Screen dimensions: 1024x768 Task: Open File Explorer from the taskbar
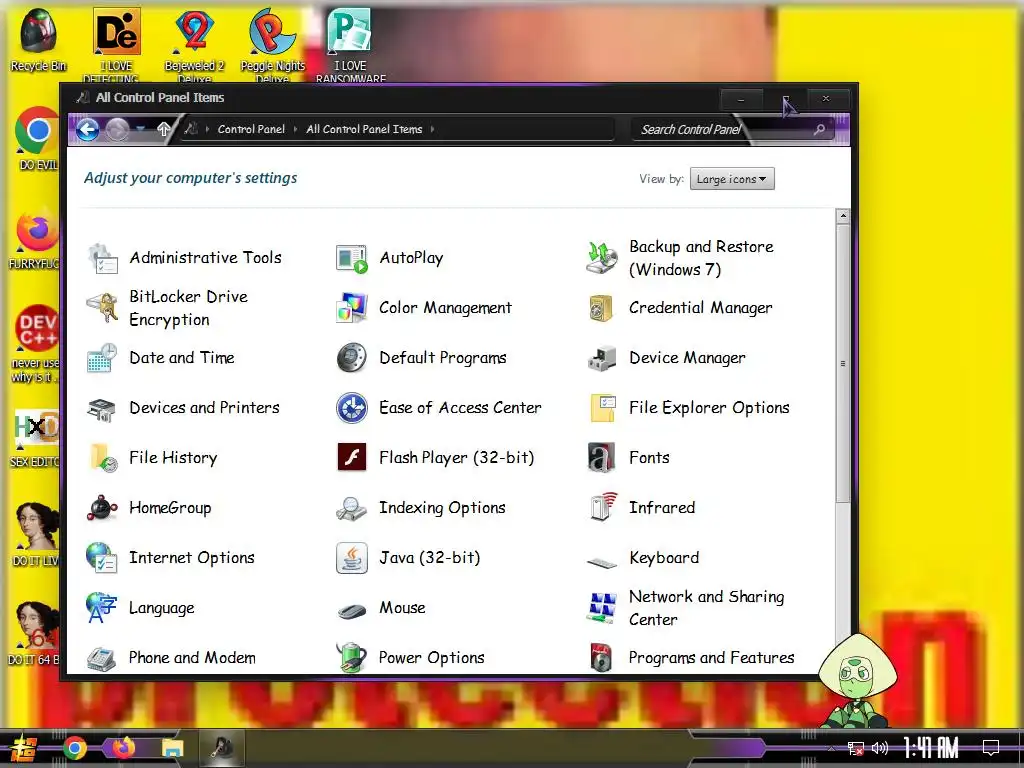click(173, 748)
